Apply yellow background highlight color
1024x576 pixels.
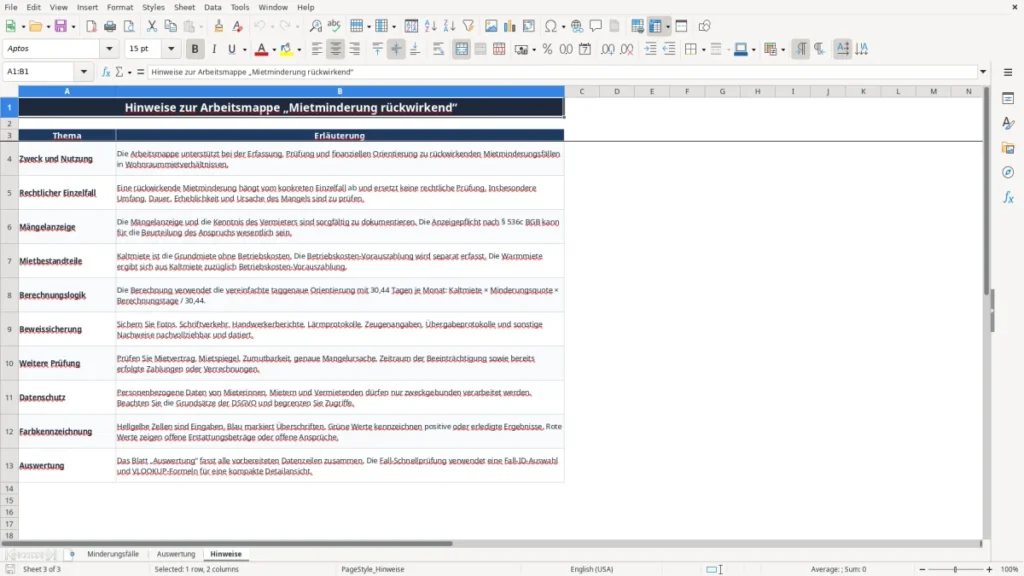tap(286, 49)
